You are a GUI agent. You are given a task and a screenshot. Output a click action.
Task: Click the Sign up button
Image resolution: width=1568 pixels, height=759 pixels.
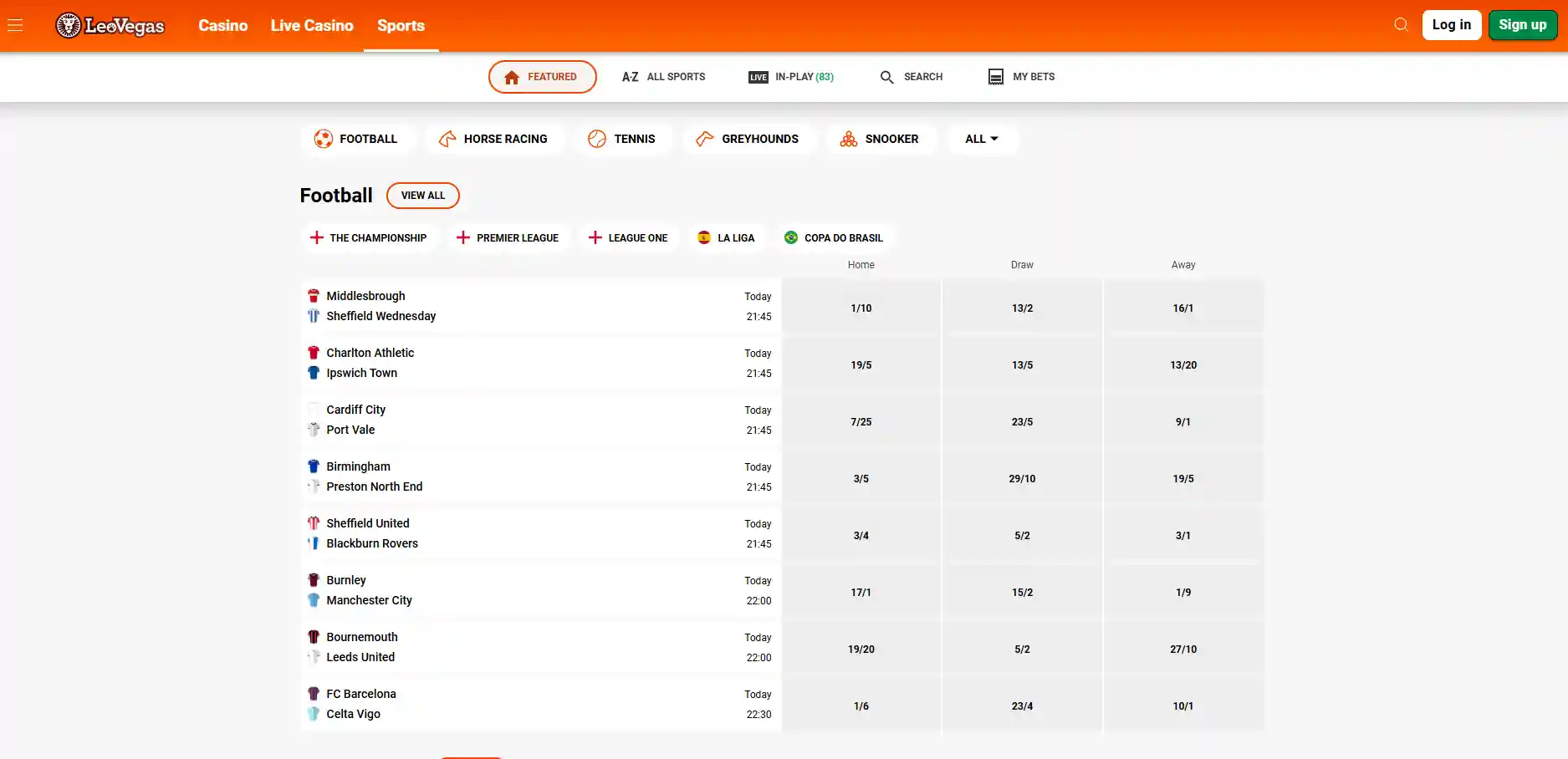pos(1523,25)
